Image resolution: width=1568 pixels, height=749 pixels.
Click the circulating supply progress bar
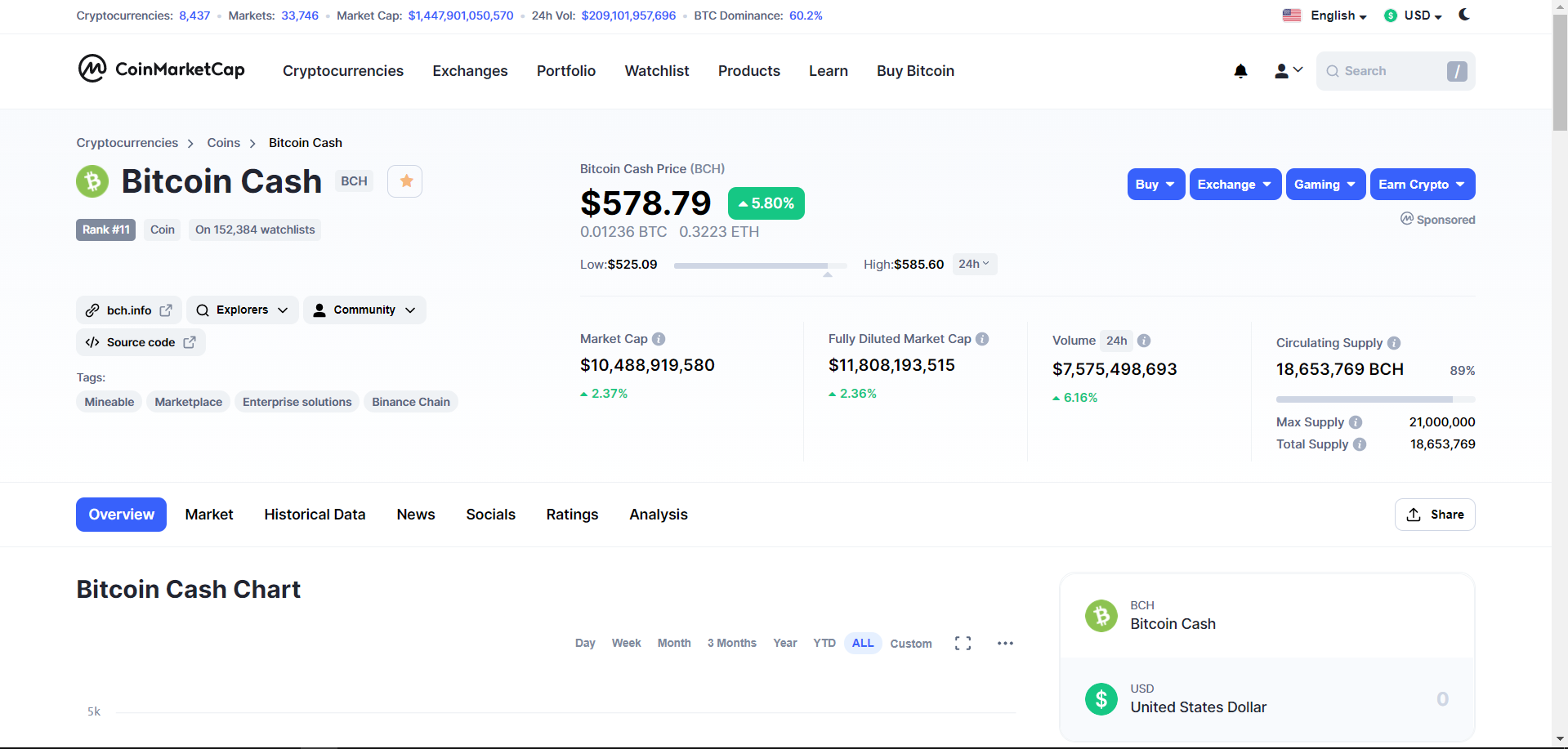pos(1376,399)
